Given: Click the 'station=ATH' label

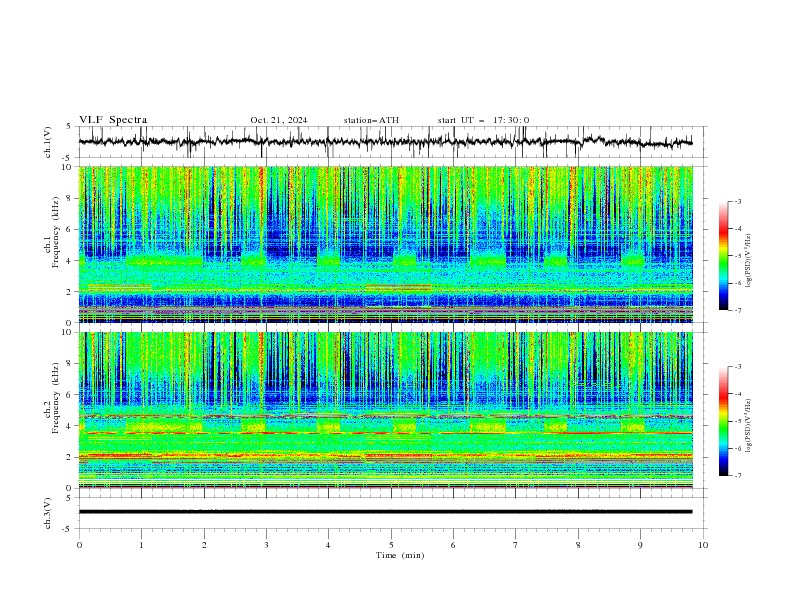Looking at the screenshot, I should [371, 120].
